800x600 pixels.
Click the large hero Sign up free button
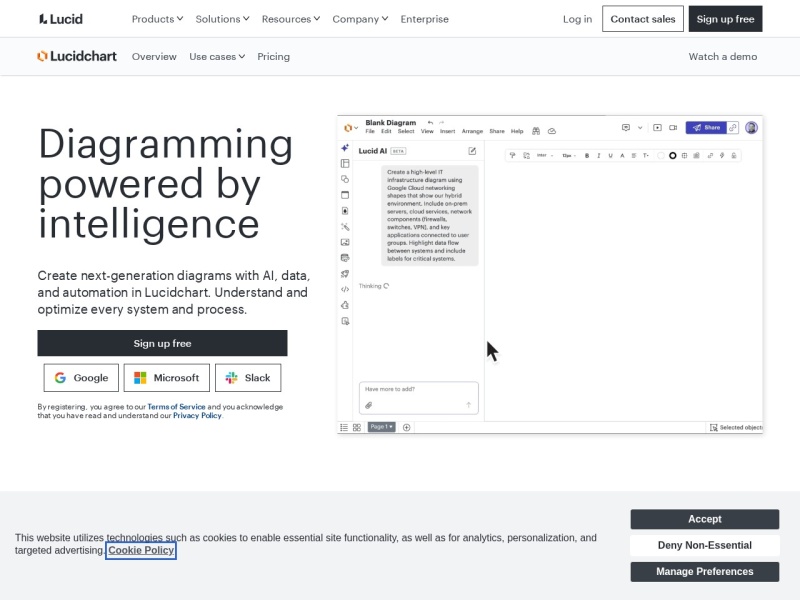(162, 343)
